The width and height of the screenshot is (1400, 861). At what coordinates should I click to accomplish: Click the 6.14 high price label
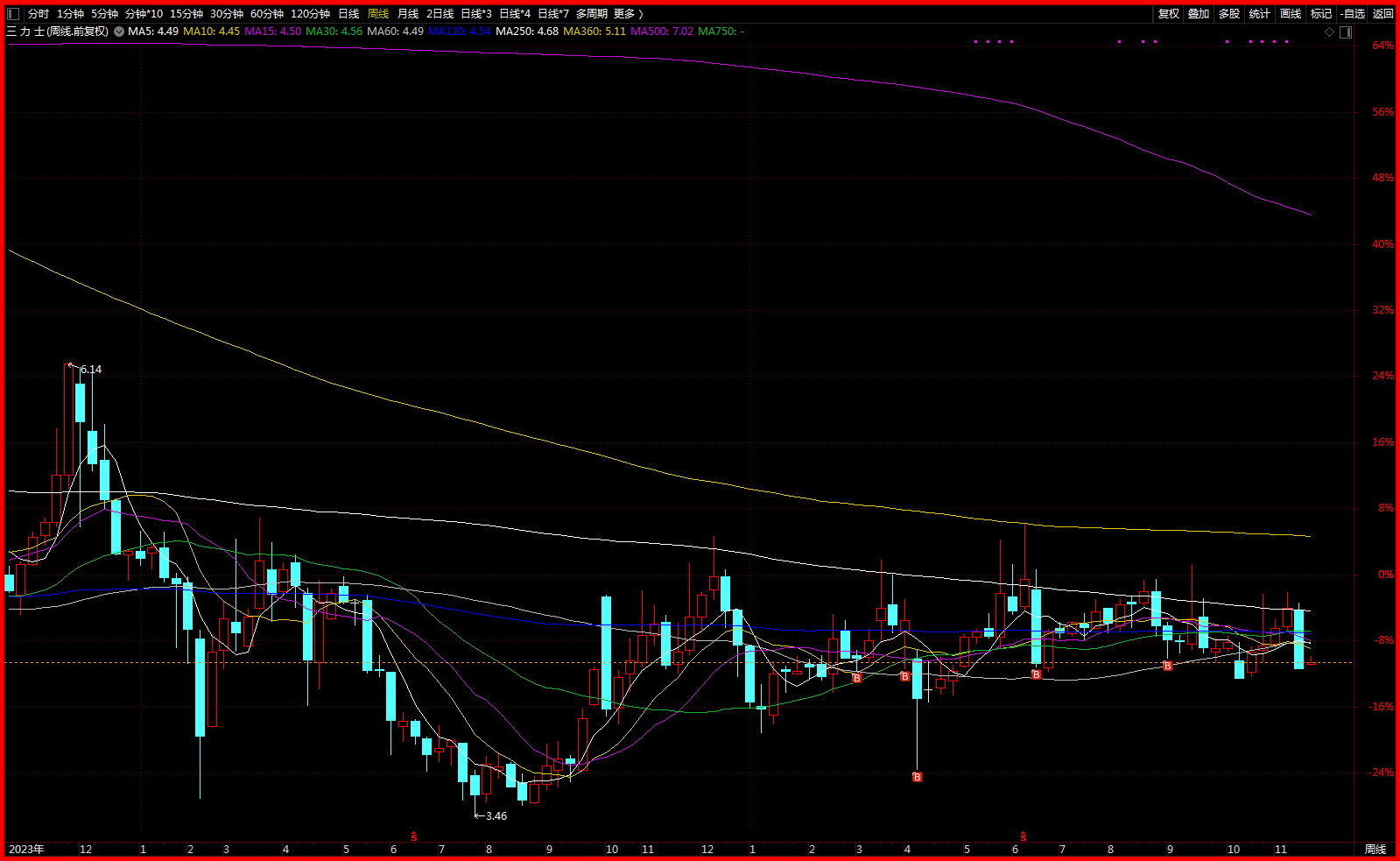coord(91,370)
